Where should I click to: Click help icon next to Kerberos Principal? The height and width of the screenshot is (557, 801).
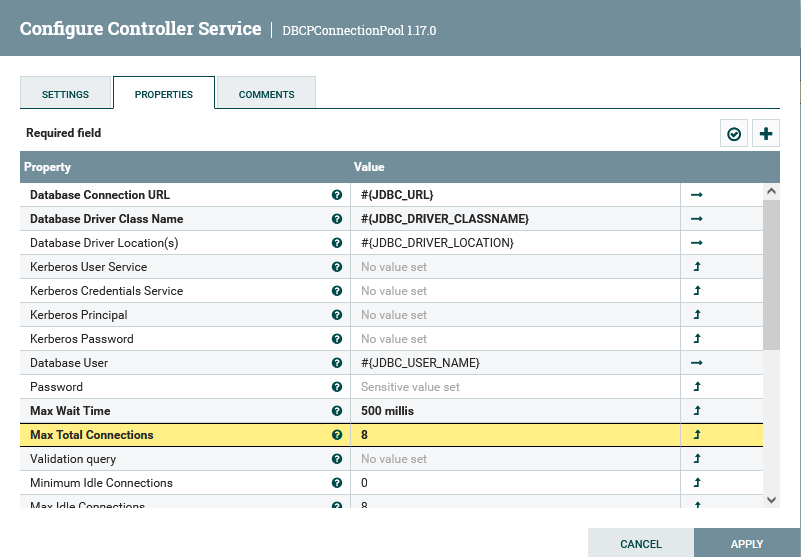pyautogui.click(x=337, y=315)
